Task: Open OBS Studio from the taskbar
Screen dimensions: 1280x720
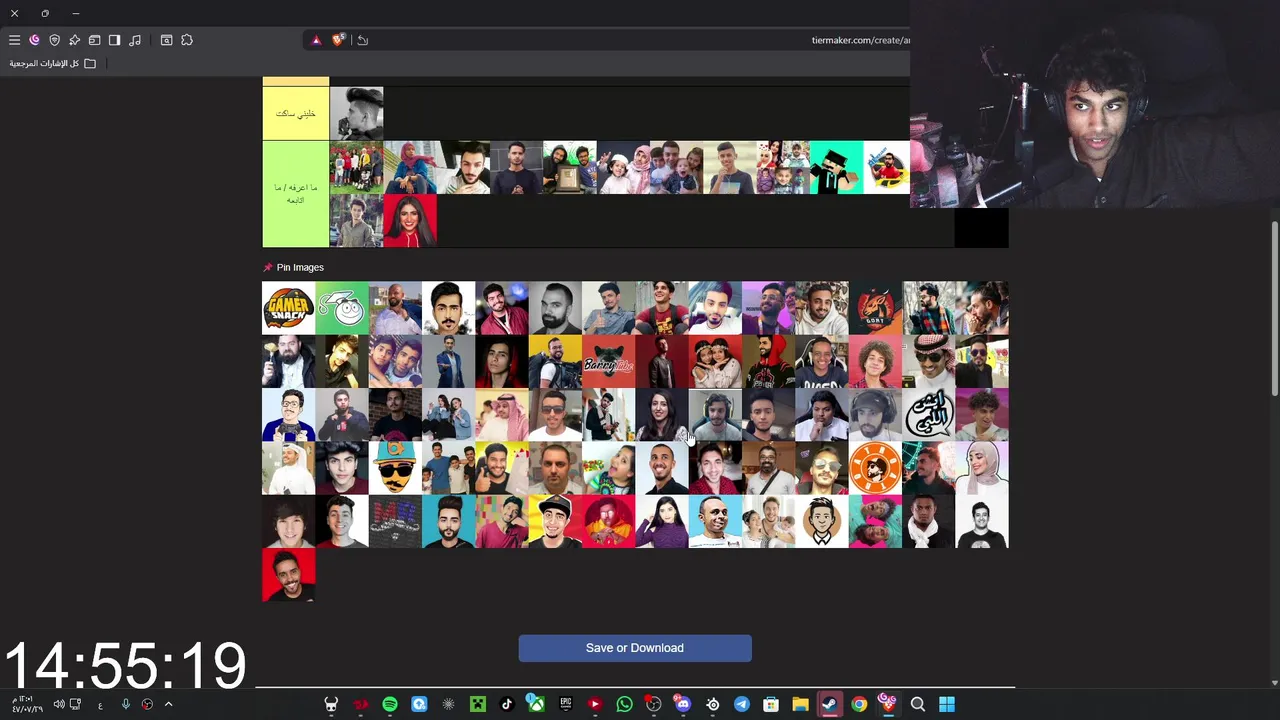Action: click(x=653, y=704)
